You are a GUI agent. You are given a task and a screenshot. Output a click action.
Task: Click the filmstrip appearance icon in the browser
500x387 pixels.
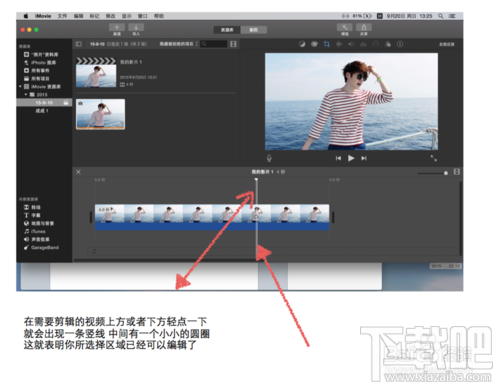click(233, 44)
